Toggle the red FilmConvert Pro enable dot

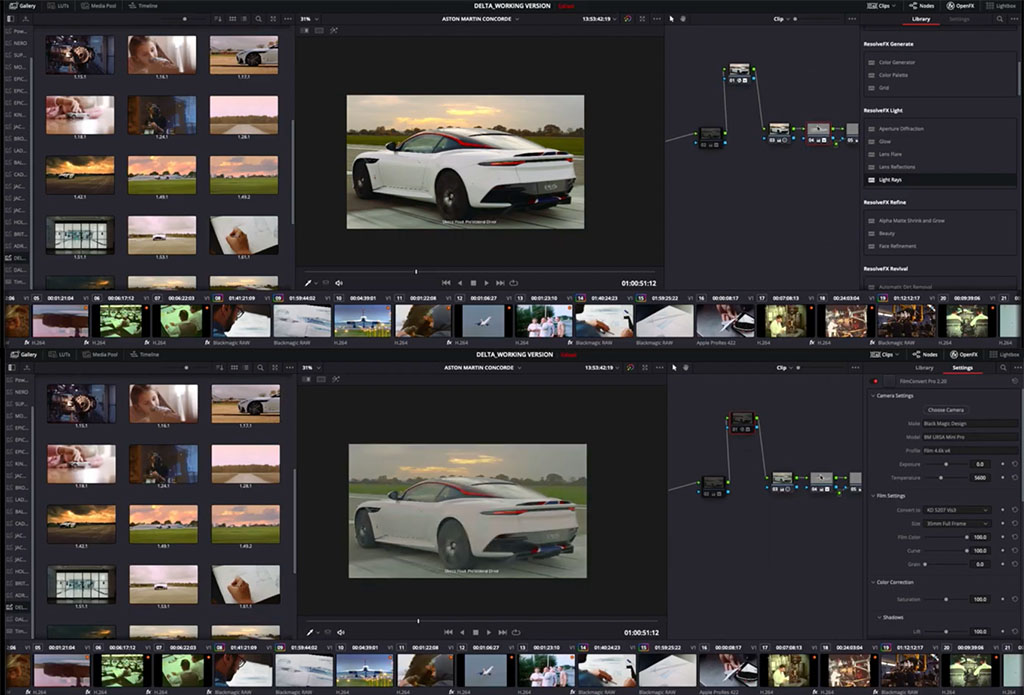[x=876, y=381]
